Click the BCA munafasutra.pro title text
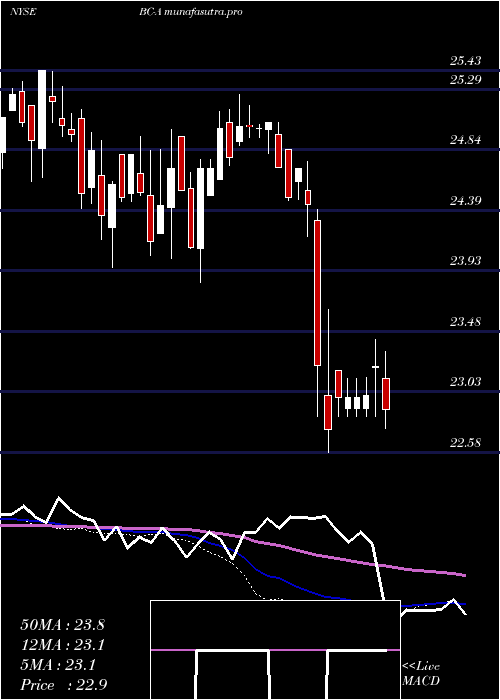500x700 pixels. (x=191, y=12)
